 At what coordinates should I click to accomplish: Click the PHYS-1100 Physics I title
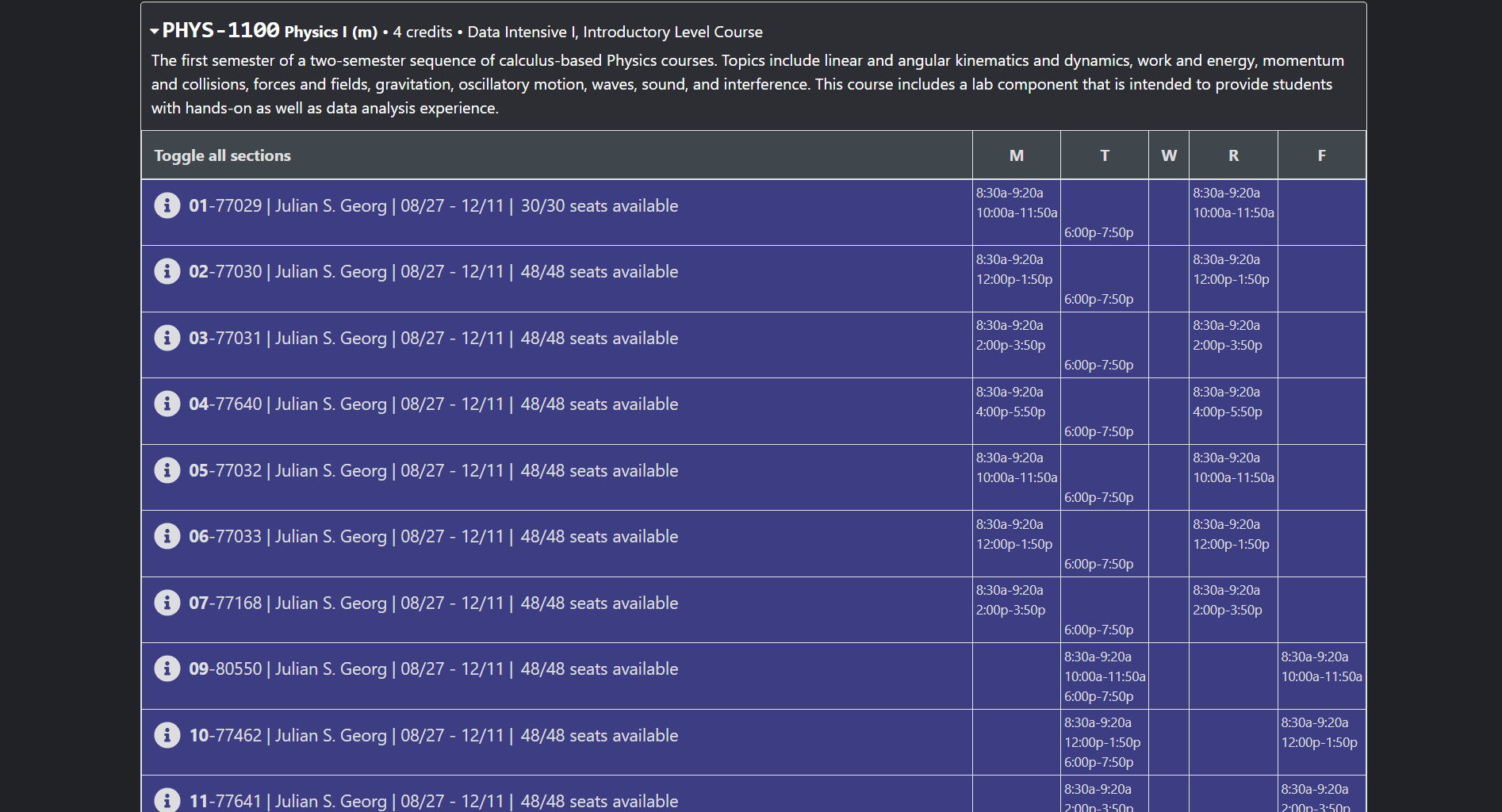270,31
